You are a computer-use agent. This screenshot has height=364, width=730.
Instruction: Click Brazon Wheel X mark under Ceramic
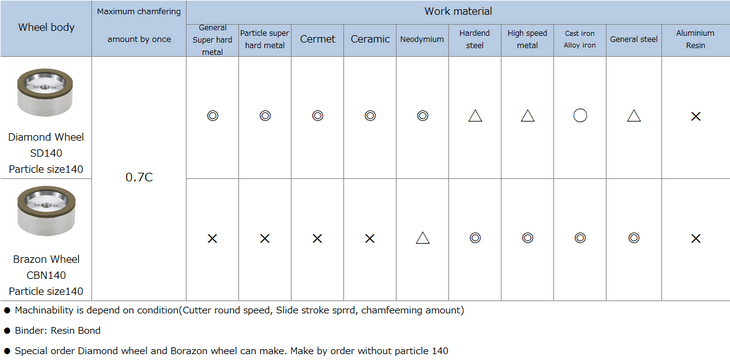click(x=370, y=239)
